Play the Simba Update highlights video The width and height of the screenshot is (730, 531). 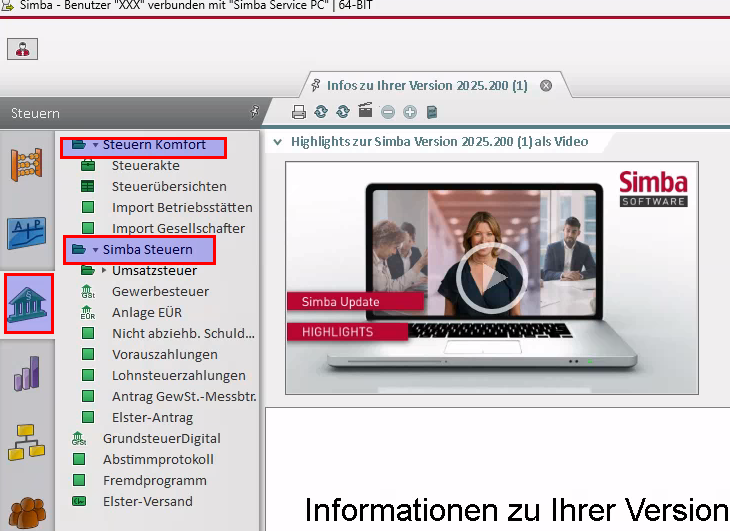pos(490,275)
